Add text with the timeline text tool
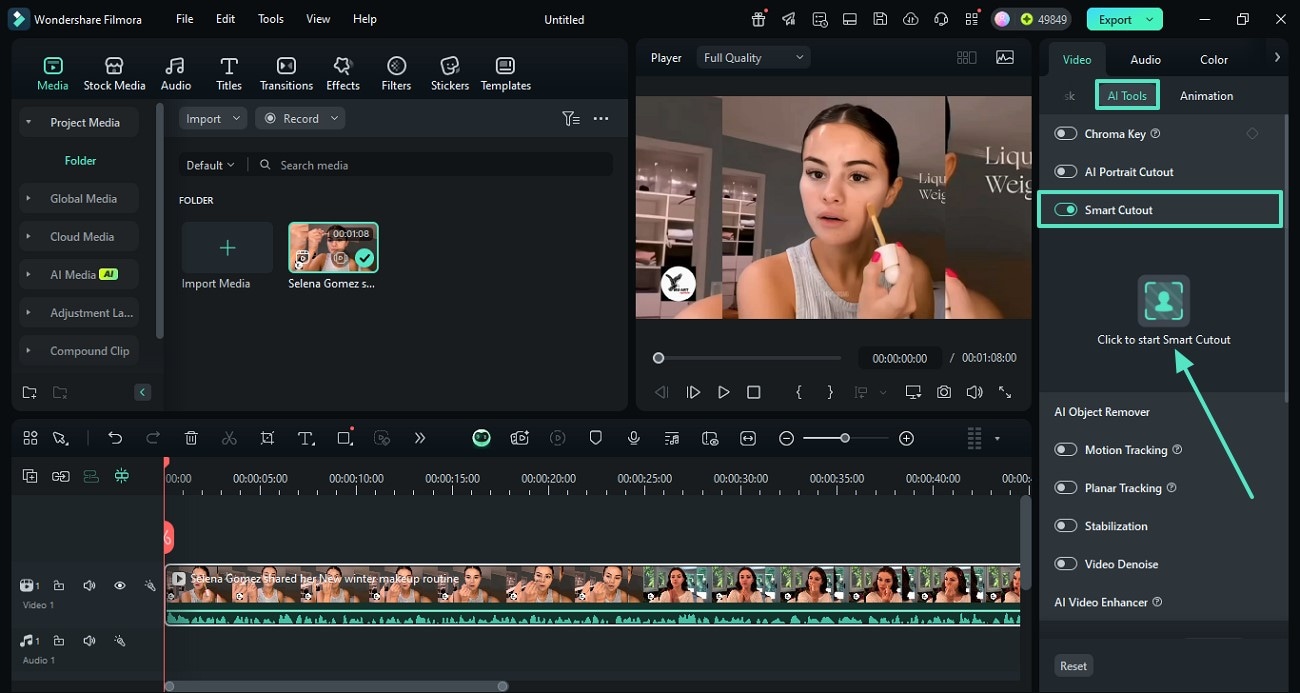Viewport: 1300px width, 693px height. point(306,438)
